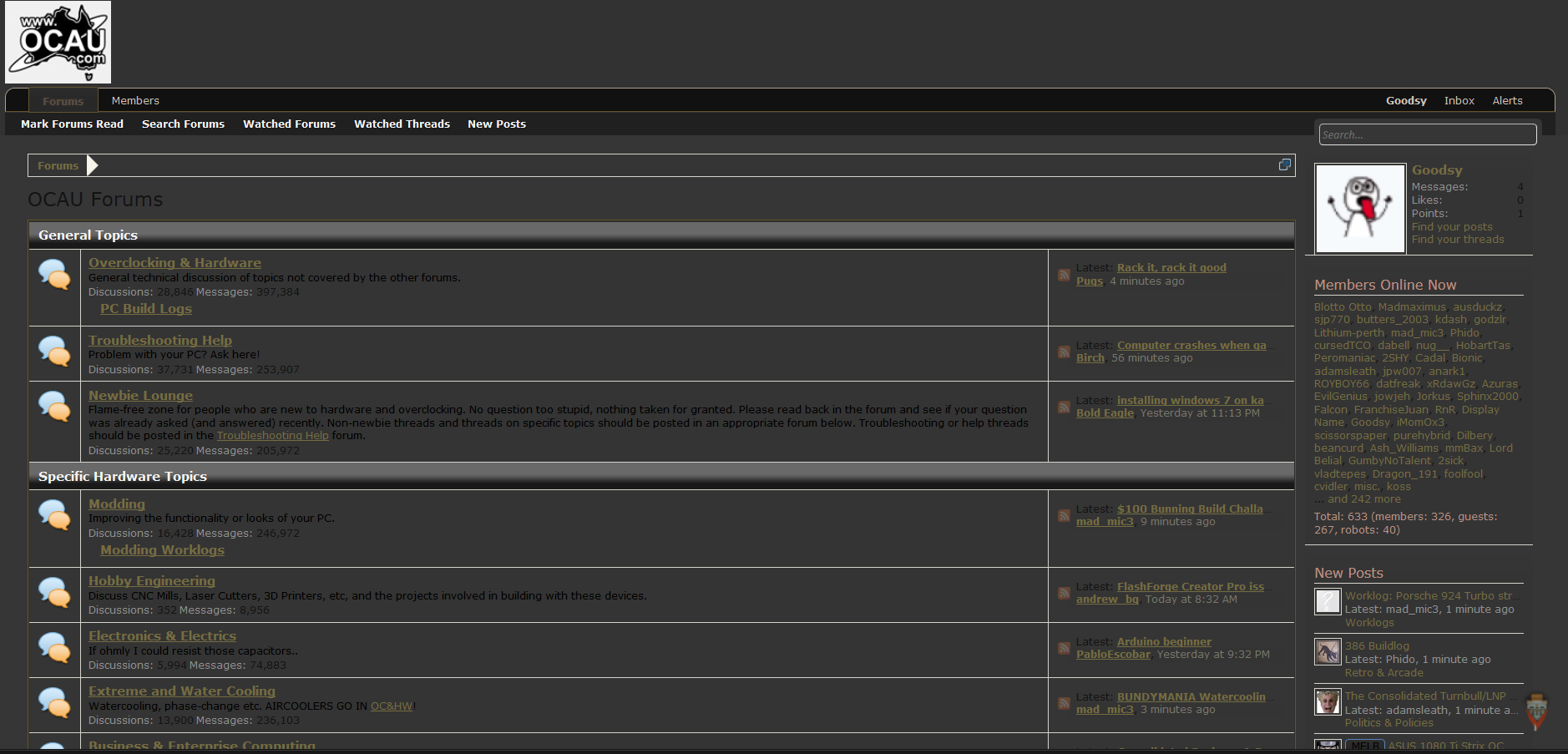Open RSS feed for Modding
1568x754 pixels.
pyautogui.click(x=1064, y=516)
